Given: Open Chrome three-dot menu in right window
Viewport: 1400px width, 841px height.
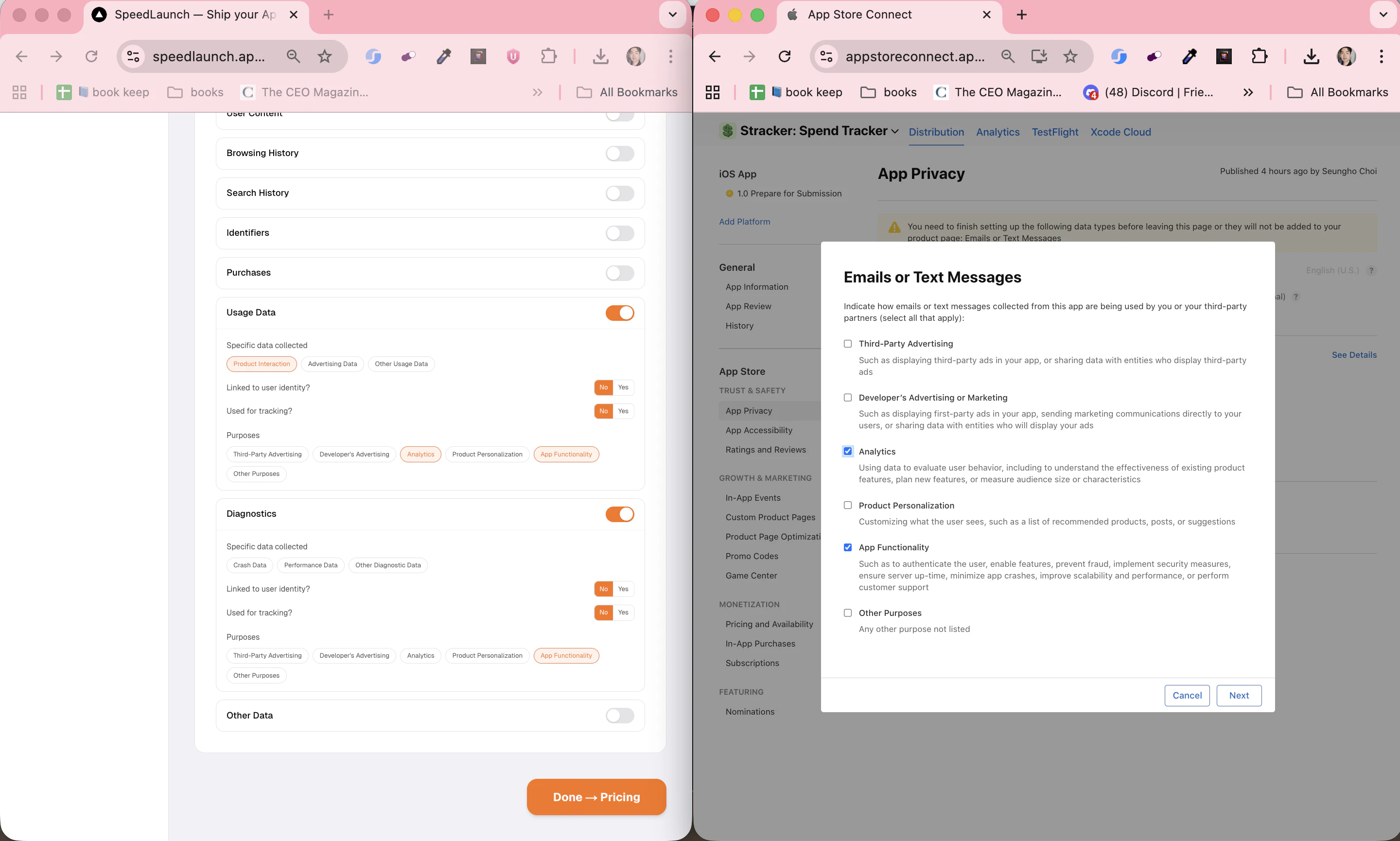Looking at the screenshot, I should pyautogui.click(x=1381, y=56).
